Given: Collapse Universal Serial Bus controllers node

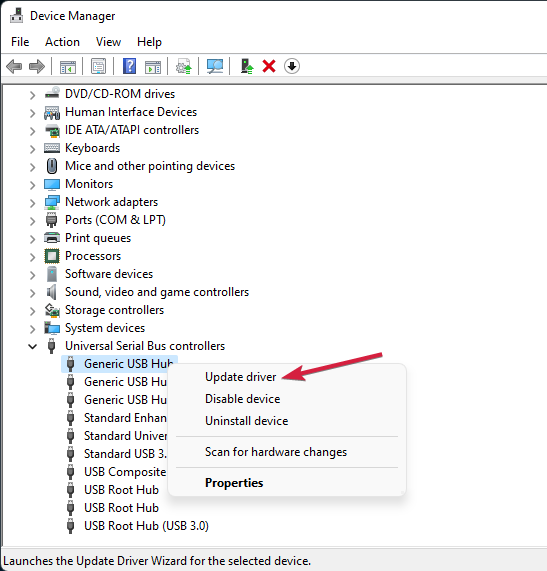Looking at the screenshot, I should tap(32, 346).
